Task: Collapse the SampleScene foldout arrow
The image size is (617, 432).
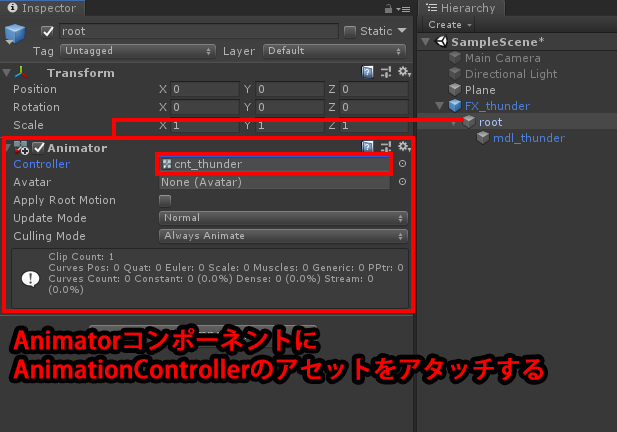Action: click(x=426, y=42)
